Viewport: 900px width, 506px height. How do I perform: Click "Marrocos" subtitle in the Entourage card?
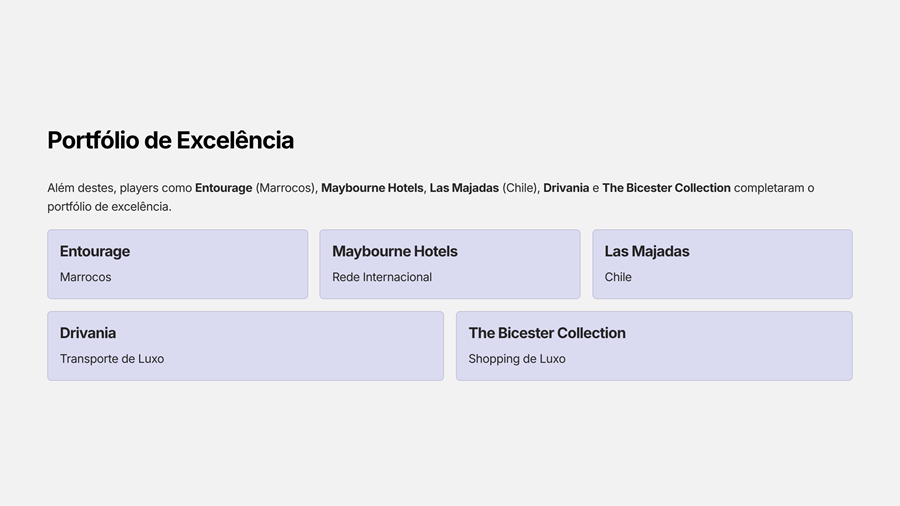point(86,277)
